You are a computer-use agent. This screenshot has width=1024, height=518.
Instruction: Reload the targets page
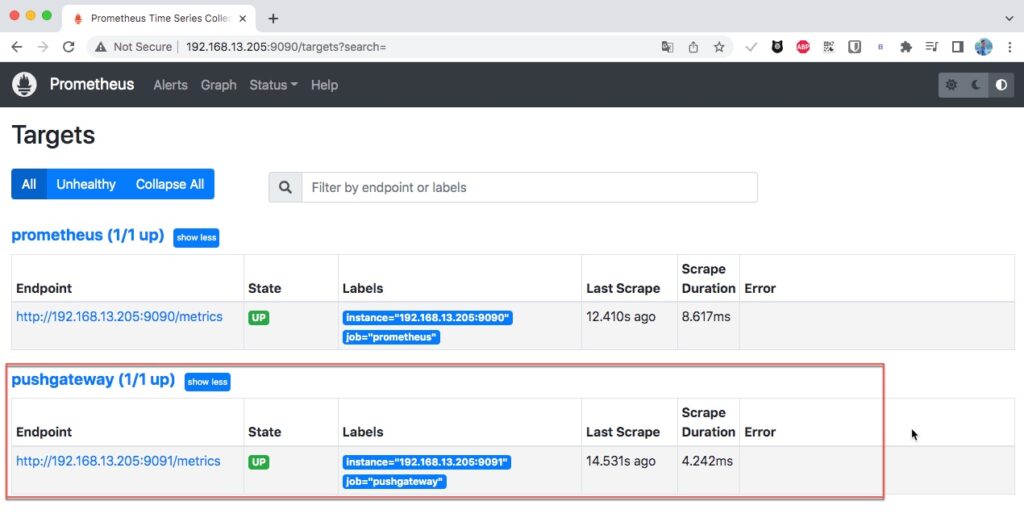point(69,47)
